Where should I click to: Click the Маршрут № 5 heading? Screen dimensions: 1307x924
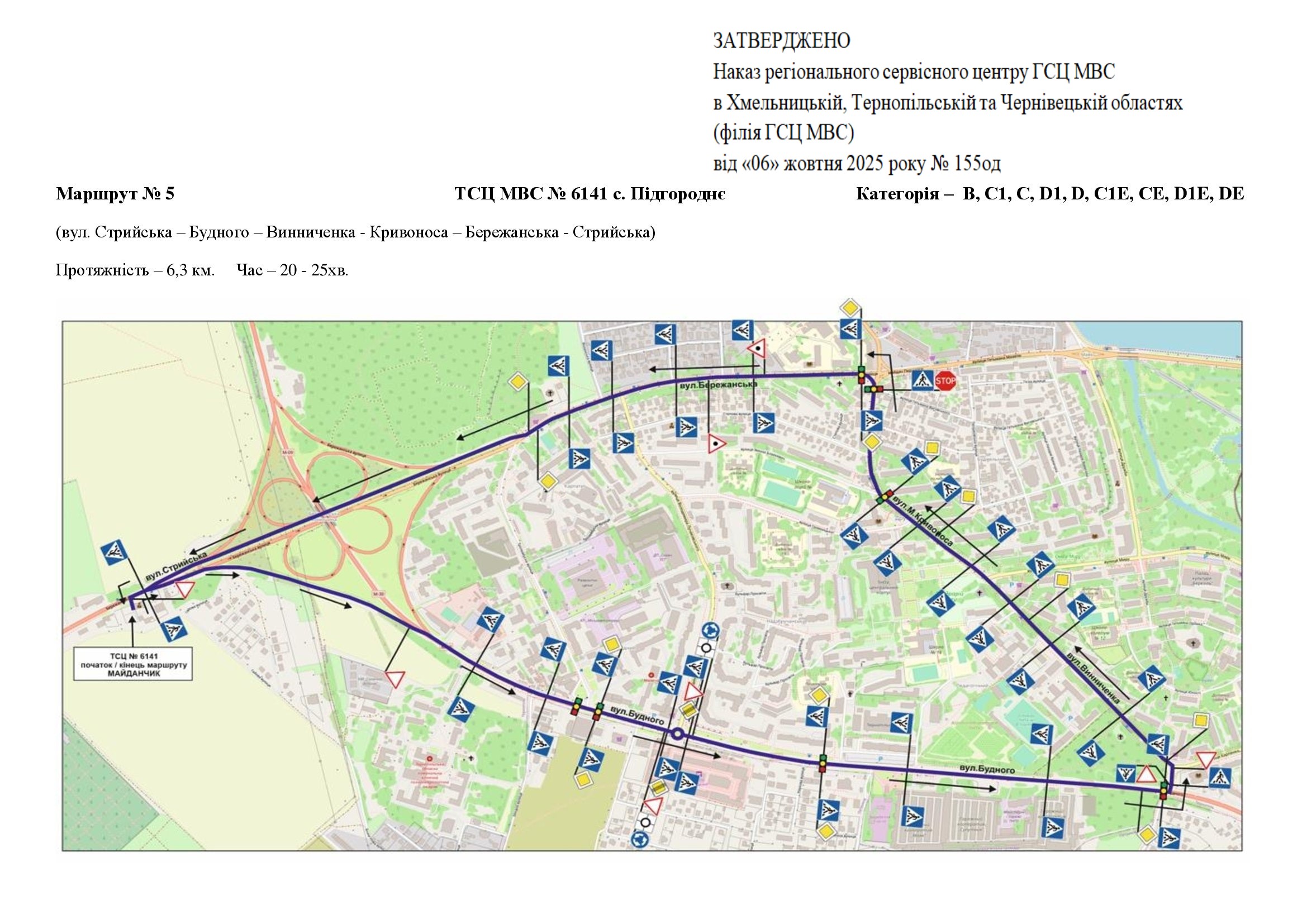(x=115, y=194)
